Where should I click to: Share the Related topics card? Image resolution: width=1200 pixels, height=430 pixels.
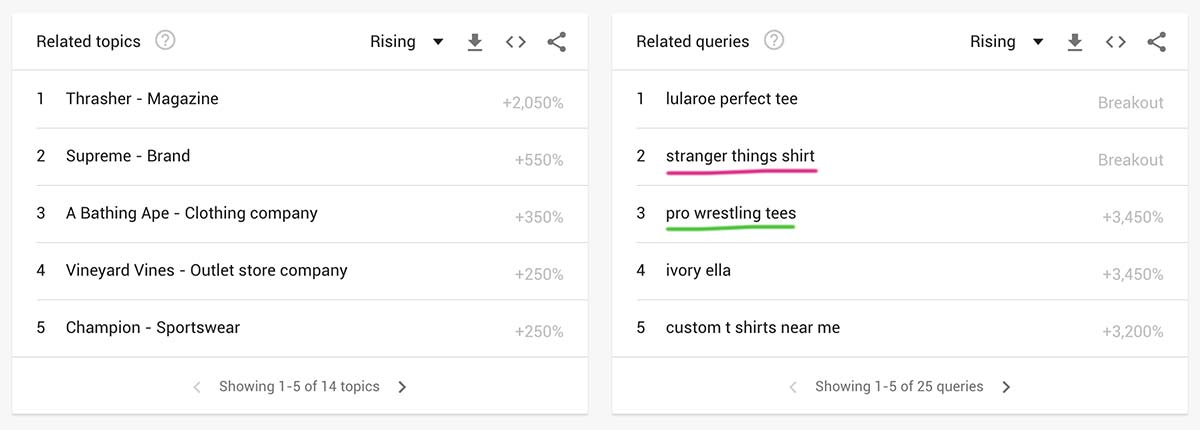click(557, 42)
